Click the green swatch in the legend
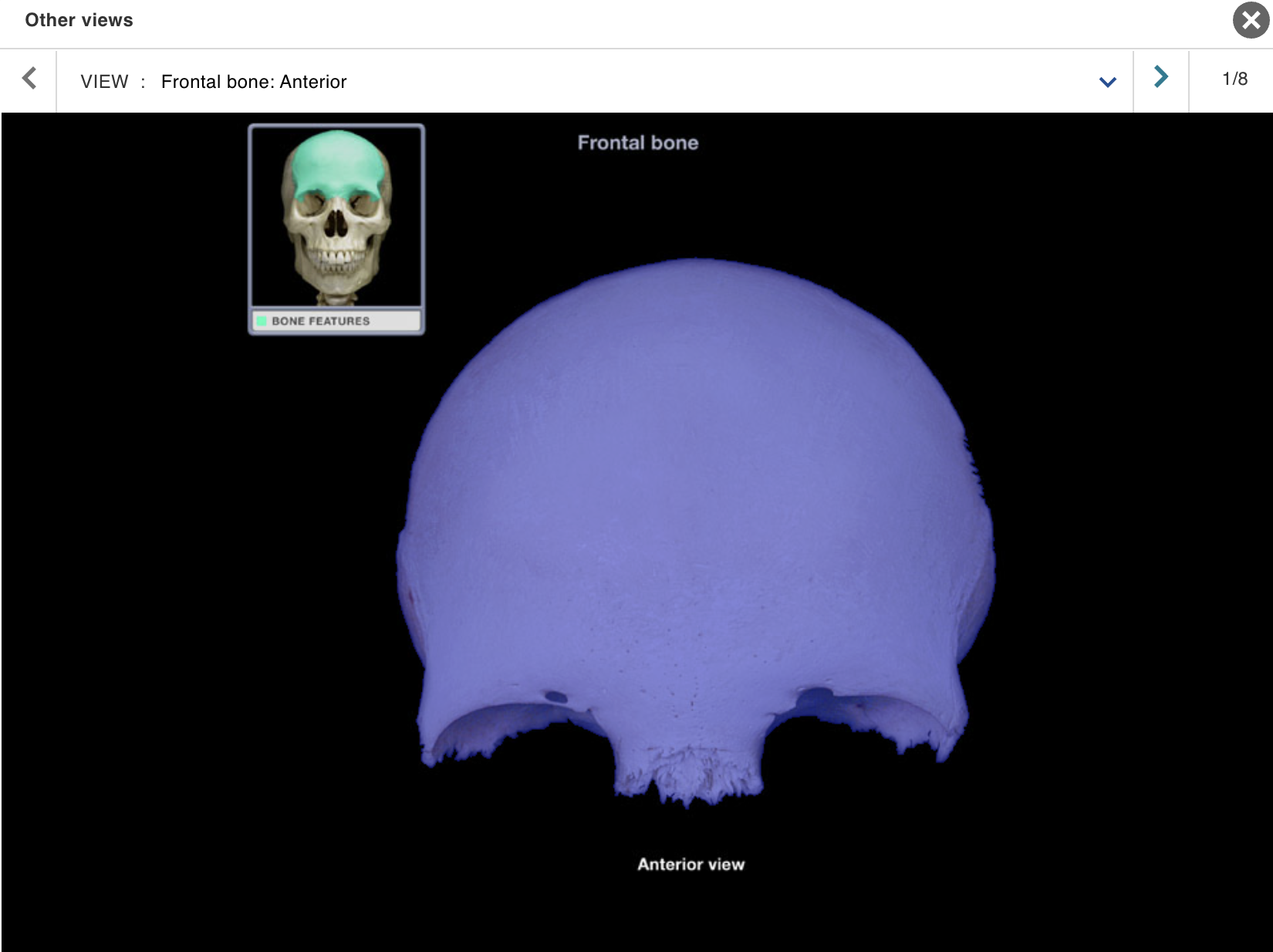 pos(262,321)
